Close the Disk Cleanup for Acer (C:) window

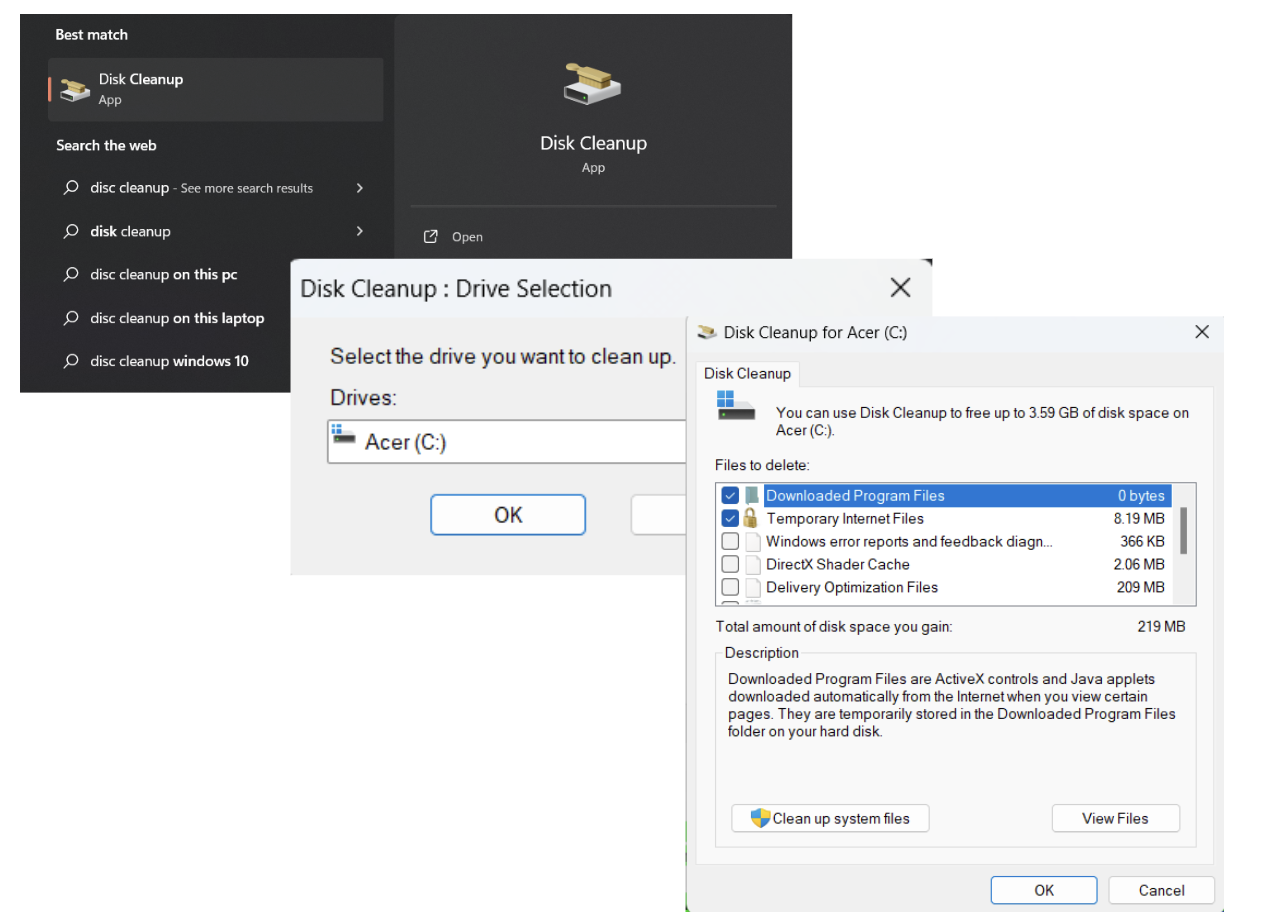[x=1202, y=332]
